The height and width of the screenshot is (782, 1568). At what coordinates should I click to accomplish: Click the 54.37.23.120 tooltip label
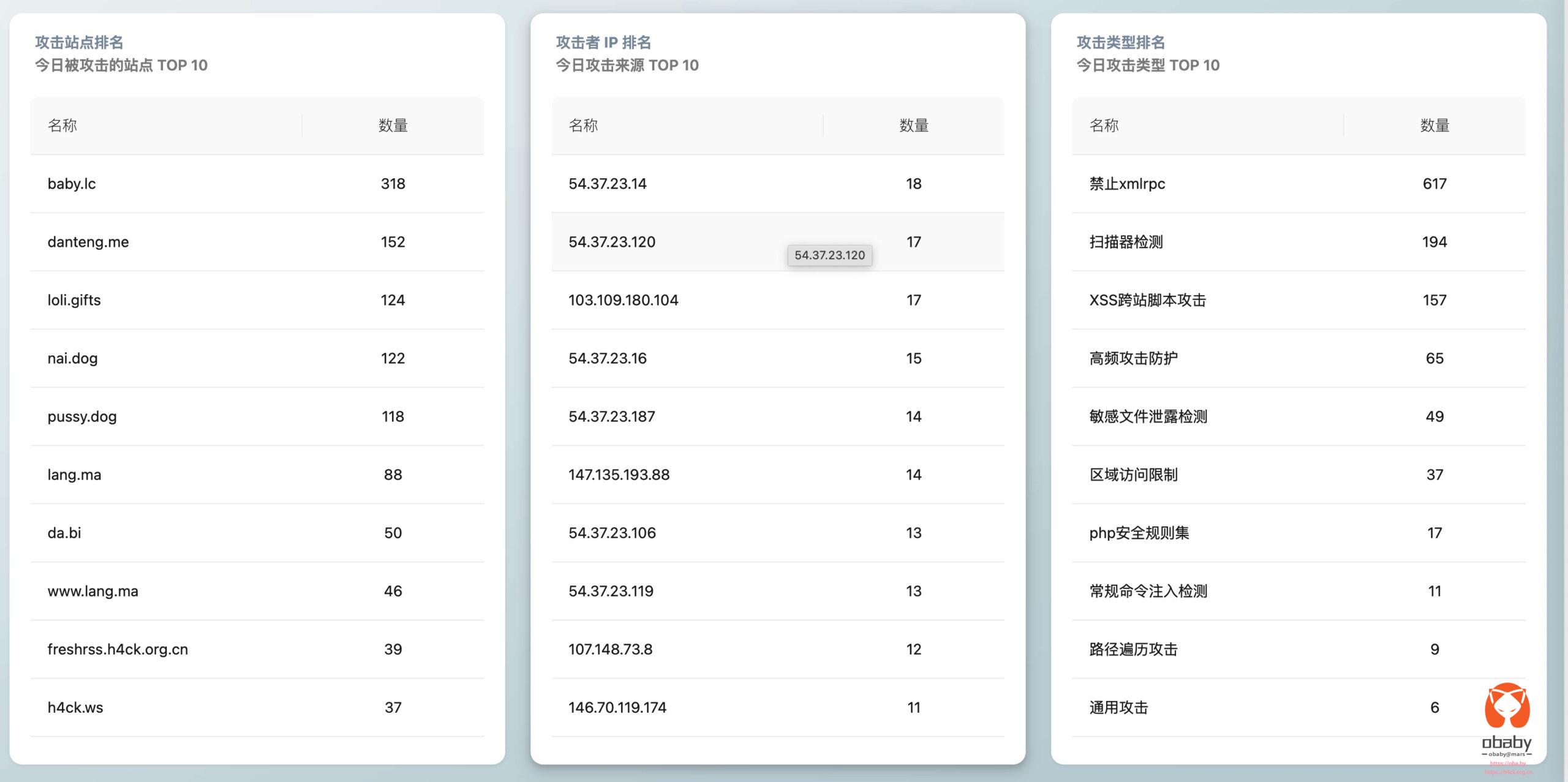click(x=829, y=255)
